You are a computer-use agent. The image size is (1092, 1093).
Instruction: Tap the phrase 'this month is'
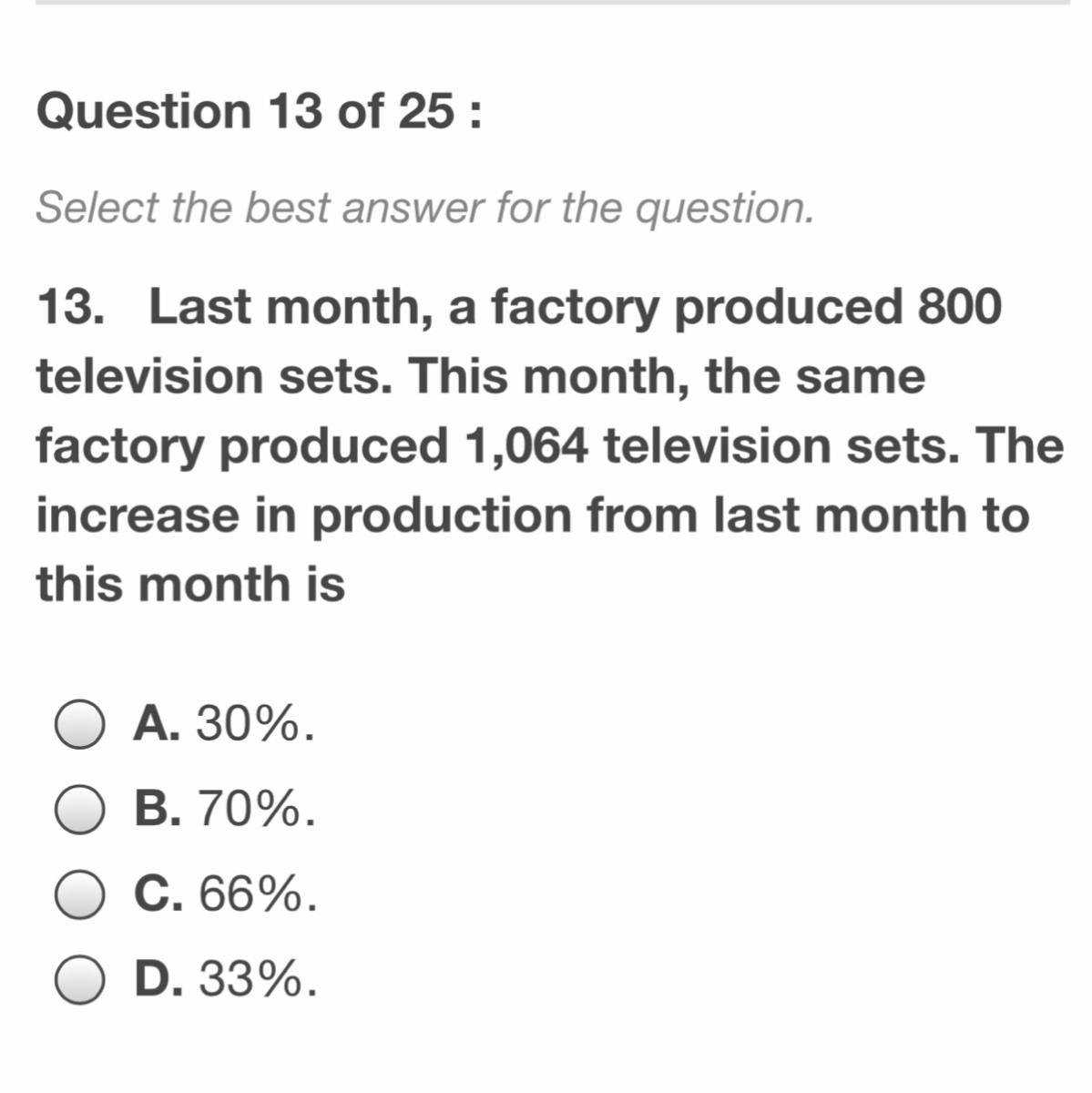click(191, 584)
